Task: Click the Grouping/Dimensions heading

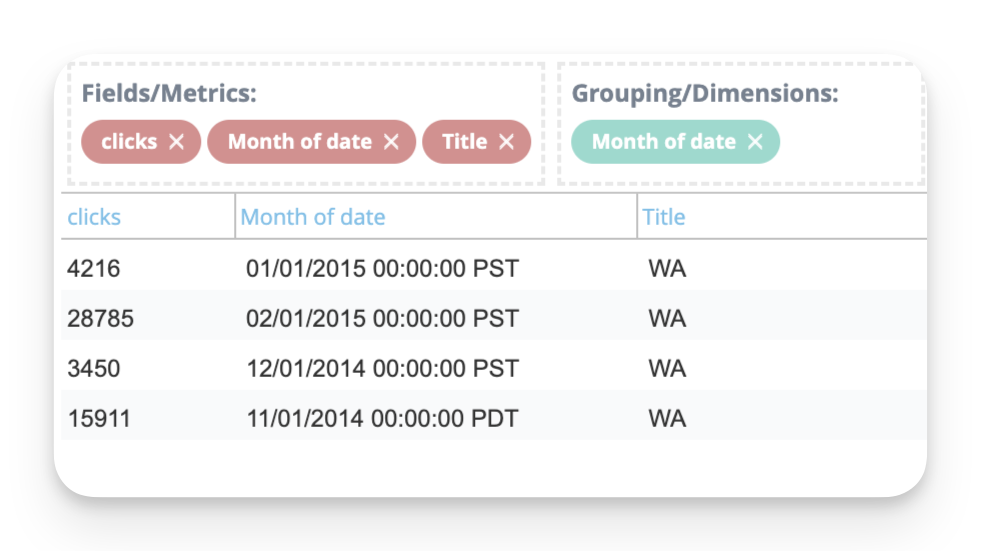Action: click(704, 93)
